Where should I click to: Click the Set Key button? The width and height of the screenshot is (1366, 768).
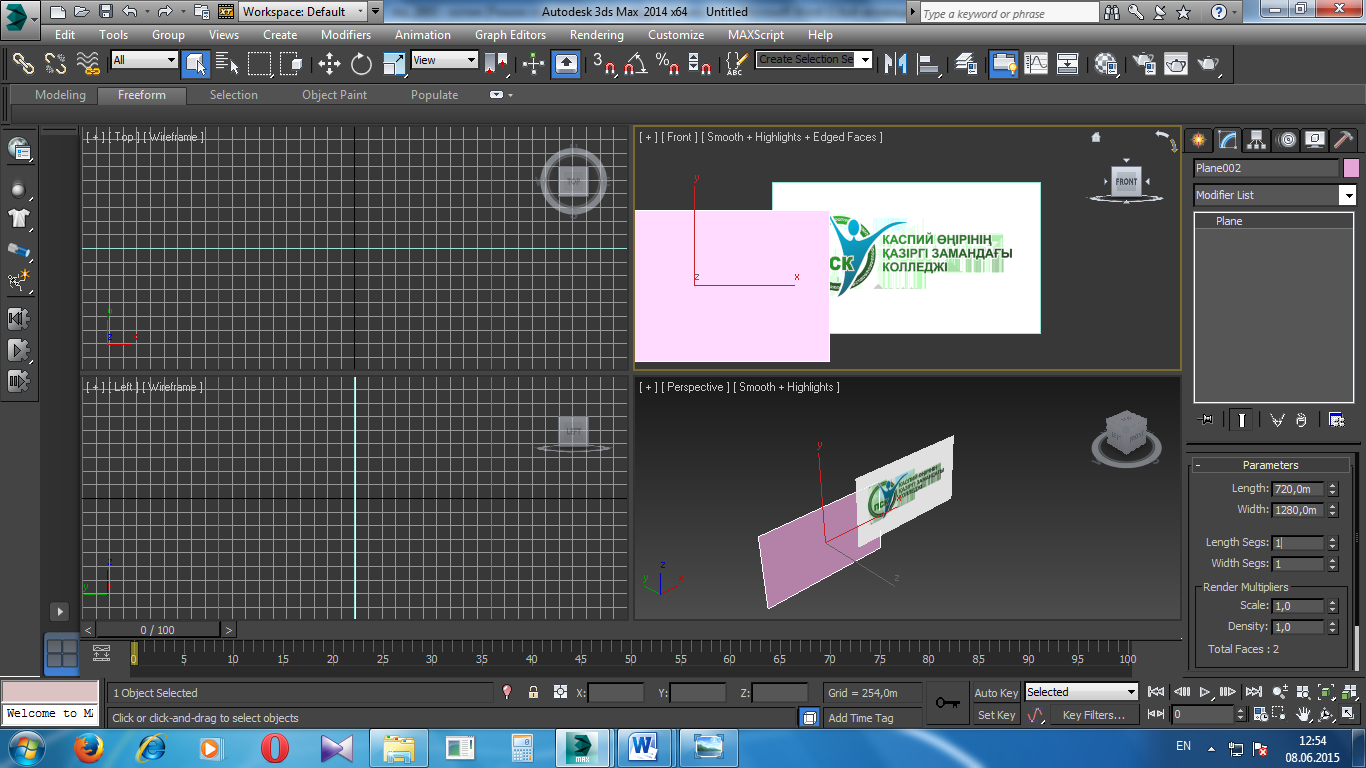(996, 715)
